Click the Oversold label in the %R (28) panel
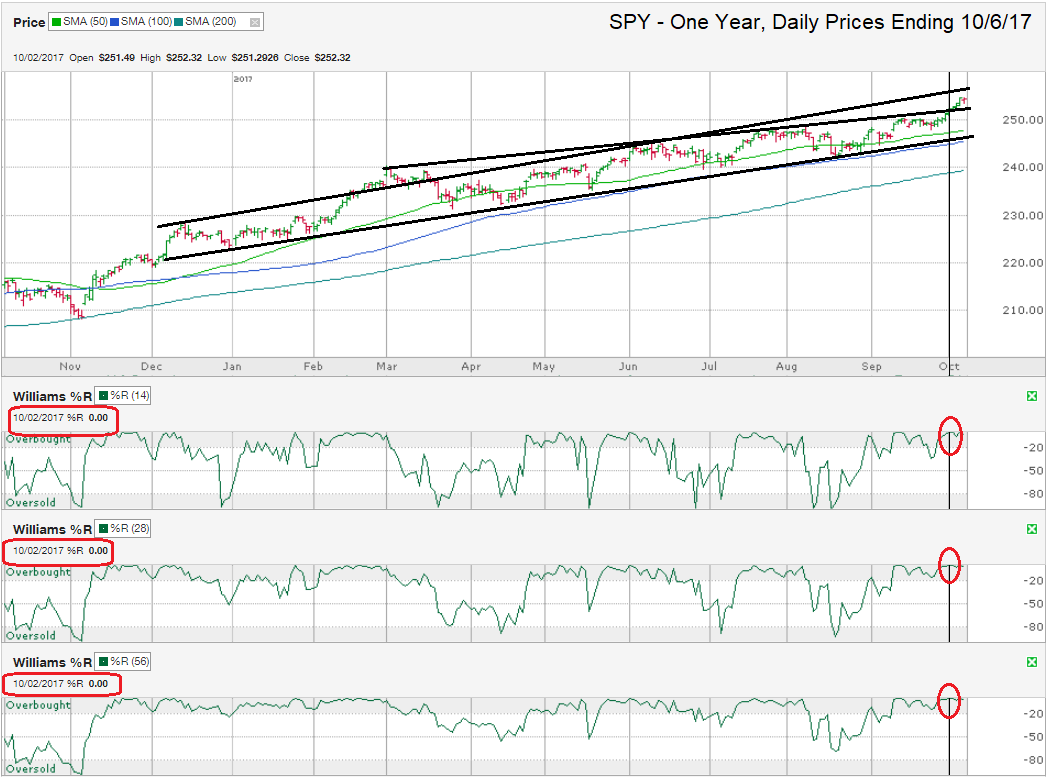This screenshot has height=778, width=1049. (x=31, y=636)
